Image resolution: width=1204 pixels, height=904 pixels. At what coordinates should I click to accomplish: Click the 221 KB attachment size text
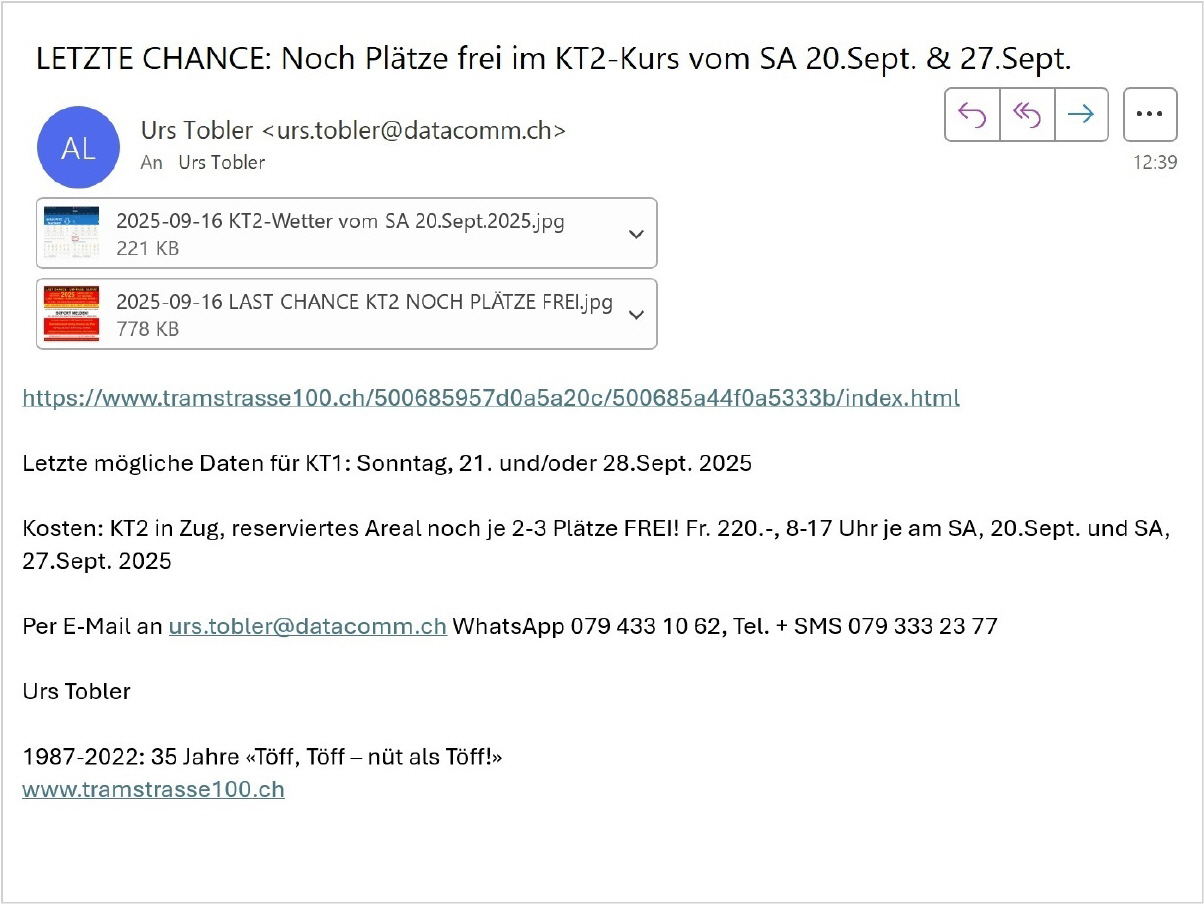tap(148, 248)
